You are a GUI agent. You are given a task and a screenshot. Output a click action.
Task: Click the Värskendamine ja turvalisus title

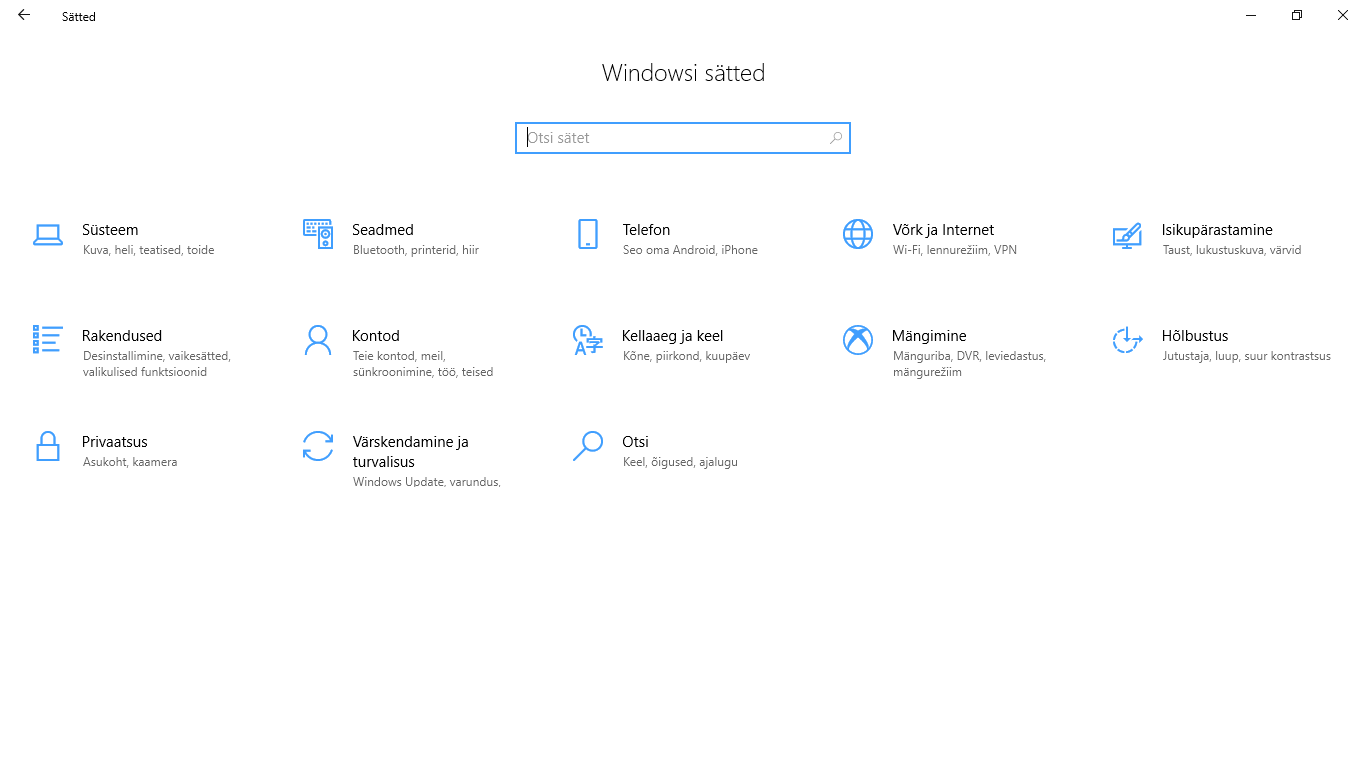coord(410,452)
